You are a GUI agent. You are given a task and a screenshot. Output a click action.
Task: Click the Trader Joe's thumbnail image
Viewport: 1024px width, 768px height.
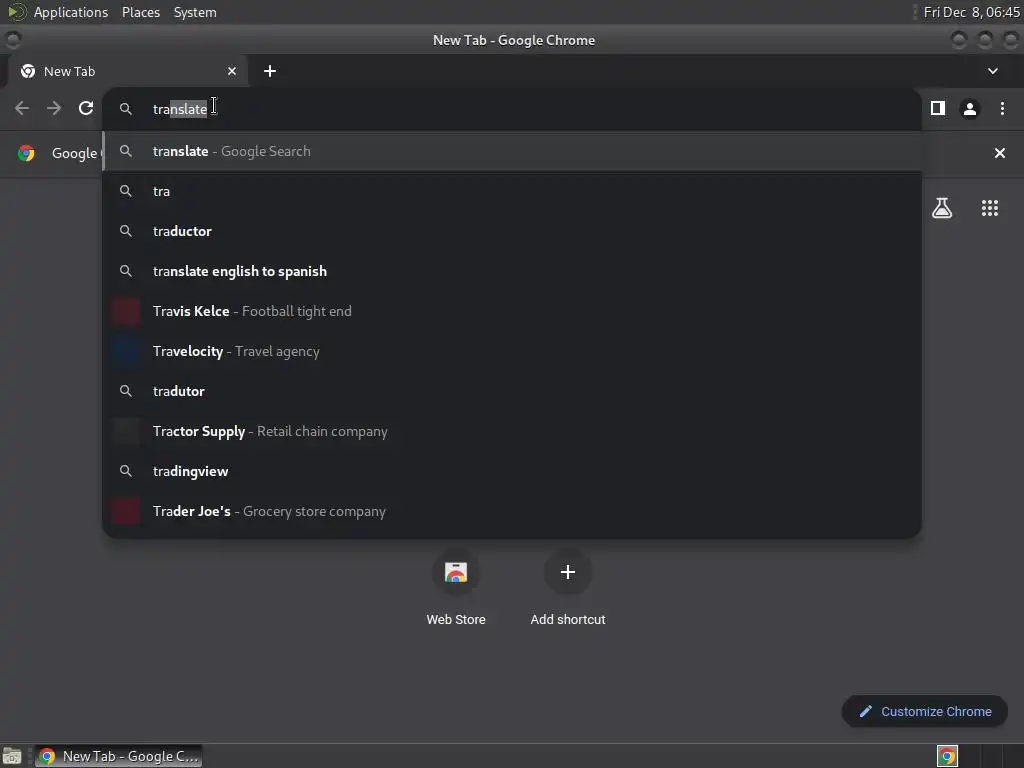point(125,511)
